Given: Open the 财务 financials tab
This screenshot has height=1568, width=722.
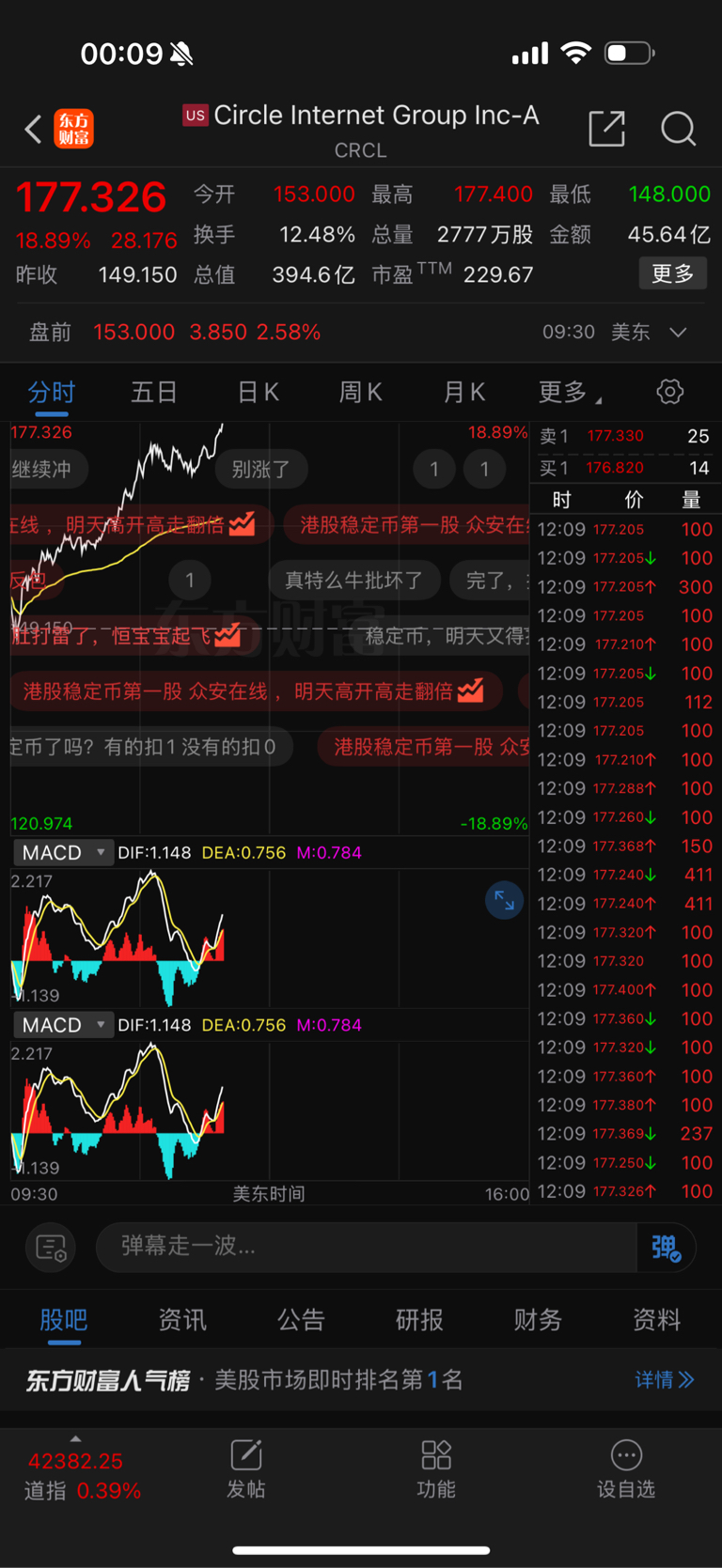Looking at the screenshot, I should (x=538, y=1320).
